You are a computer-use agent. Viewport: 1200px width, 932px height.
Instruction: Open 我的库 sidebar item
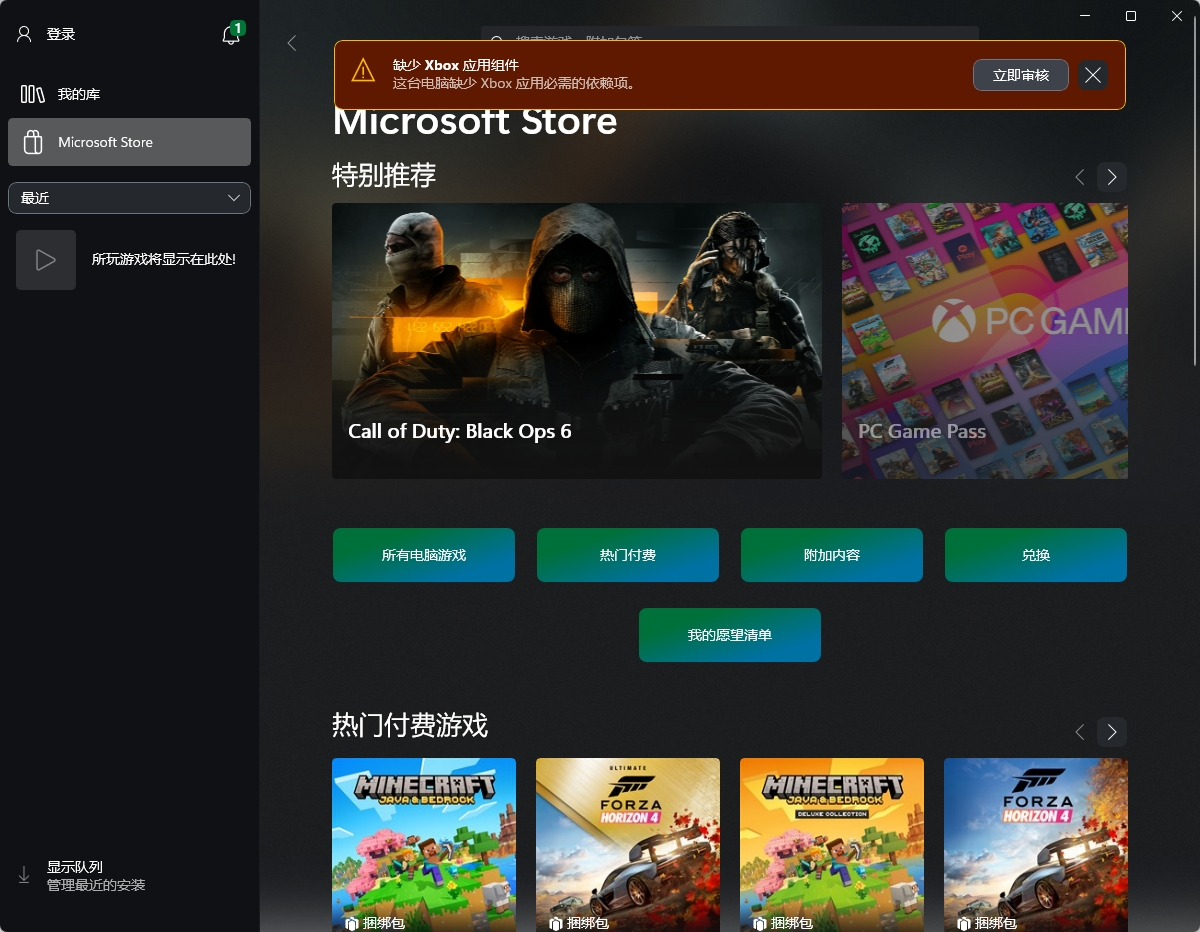pyautogui.click(x=78, y=94)
